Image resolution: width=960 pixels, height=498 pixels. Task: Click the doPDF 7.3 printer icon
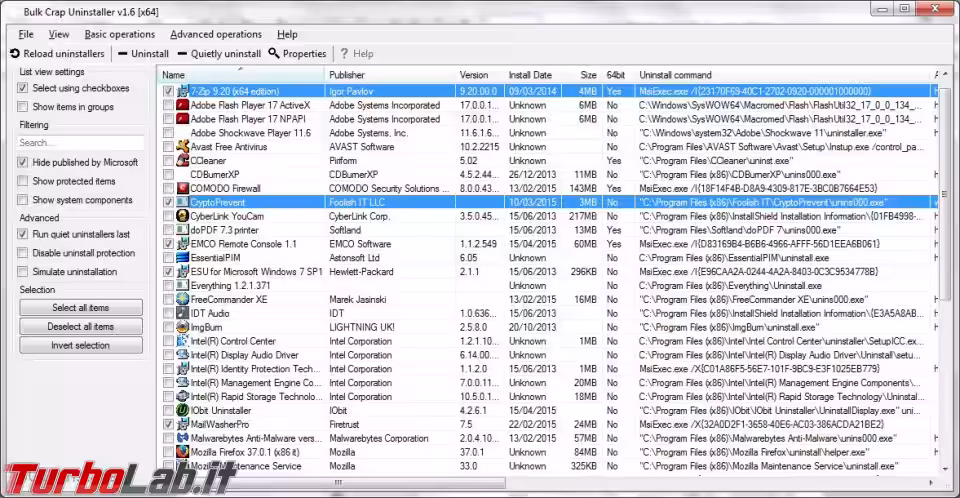coord(182,230)
